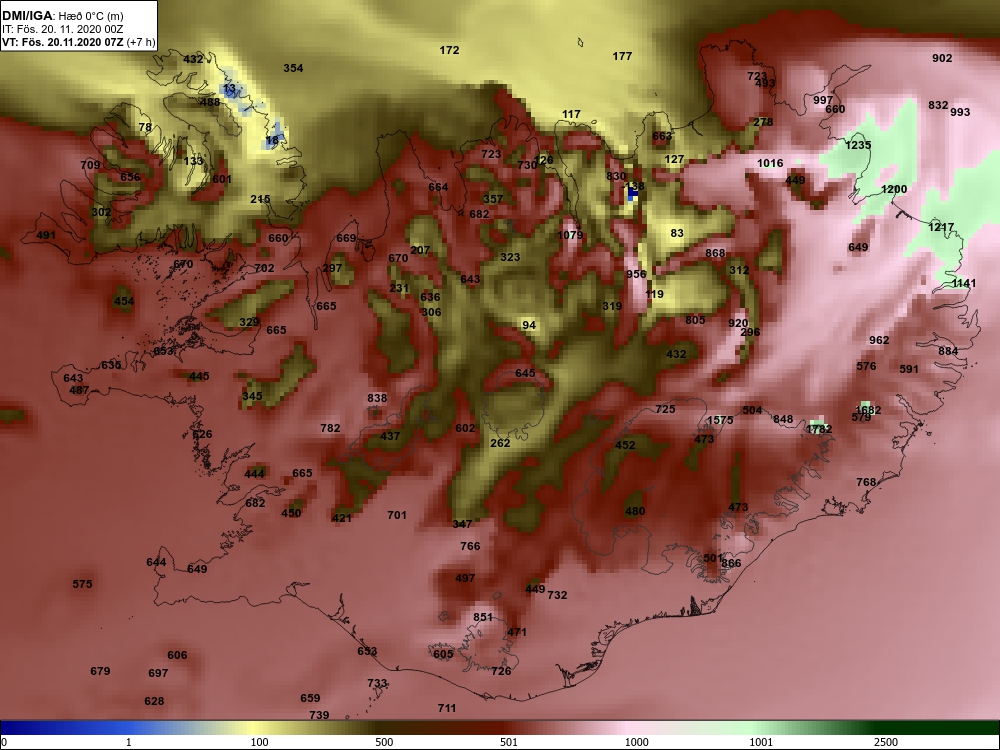
Task: Click the map value '172'
Action: pos(449,50)
